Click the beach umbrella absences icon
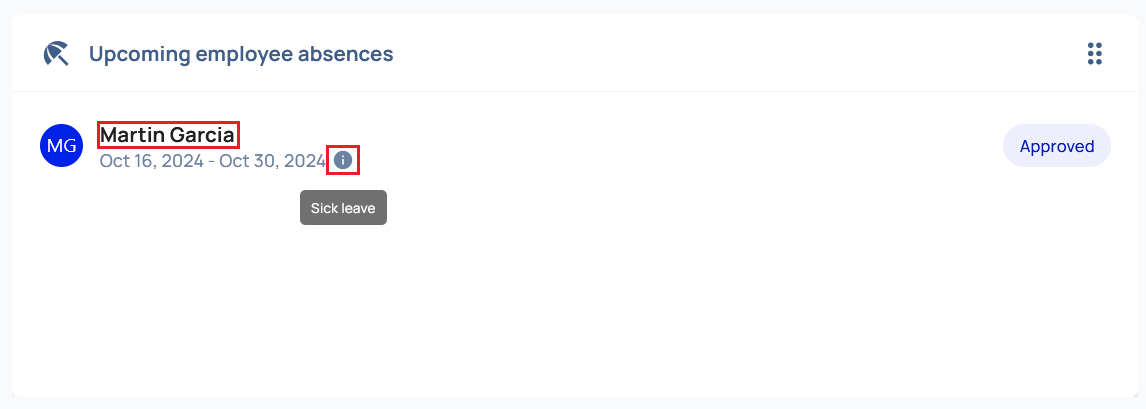The width and height of the screenshot is (1146, 409). coord(56,53)
